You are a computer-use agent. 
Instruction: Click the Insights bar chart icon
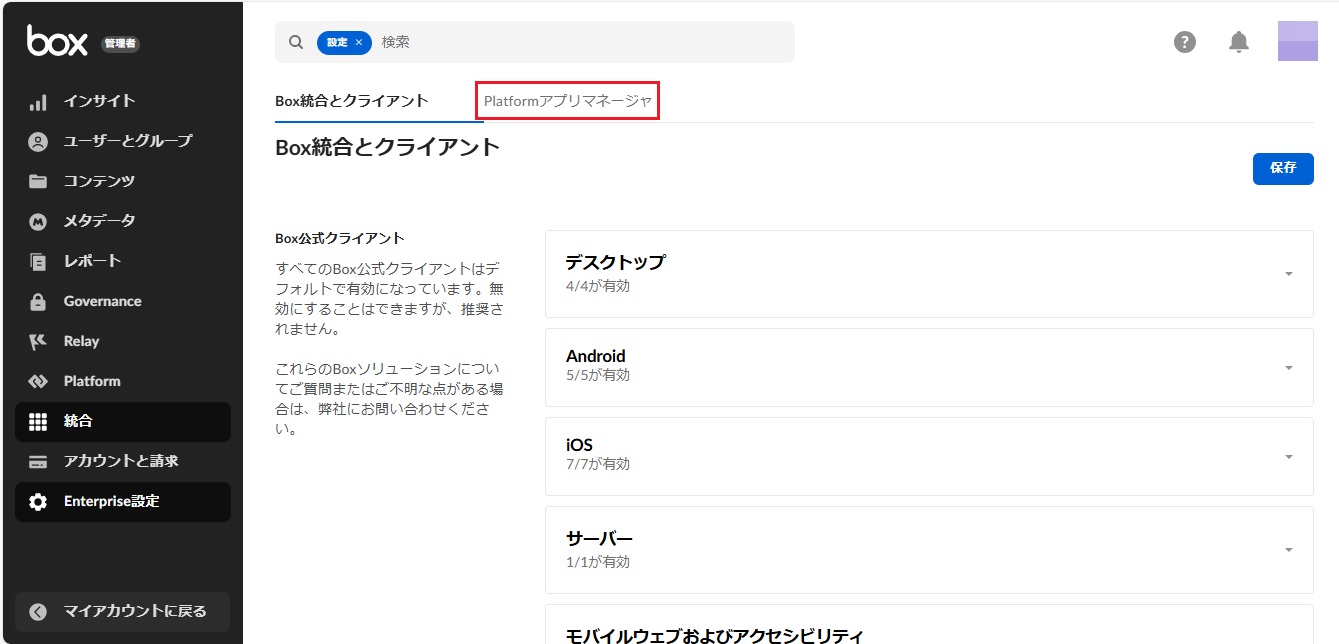pyautogui.click(x=38, y=102)
